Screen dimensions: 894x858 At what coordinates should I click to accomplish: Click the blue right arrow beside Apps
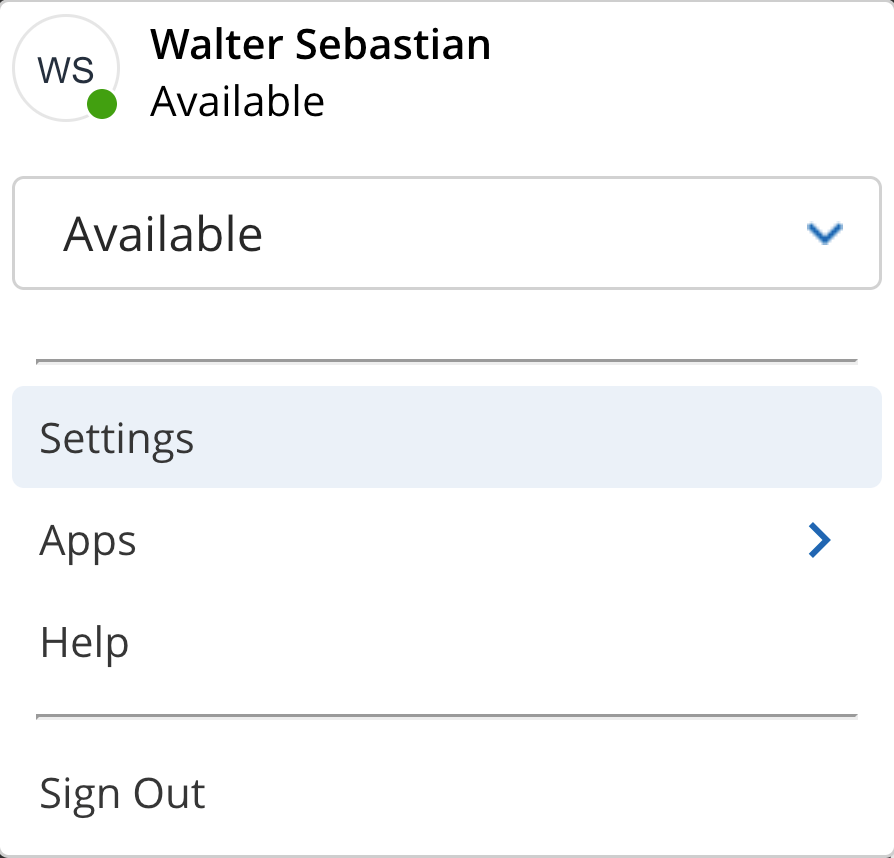(x=820, y=541)
